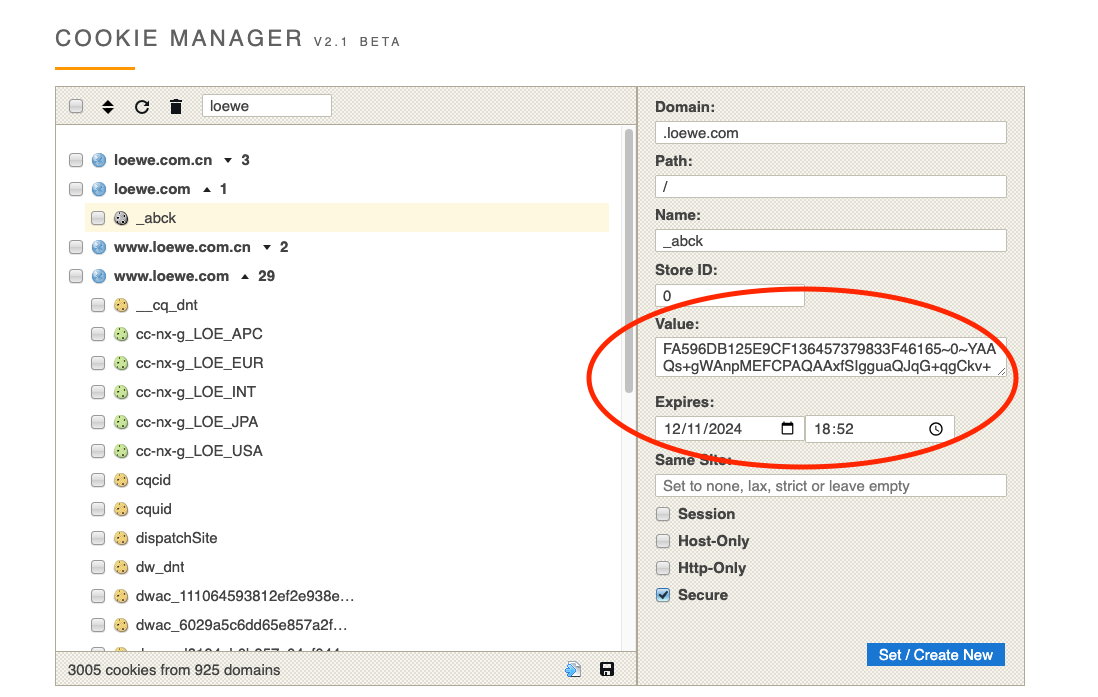Screen dimensions: 1098x697
Task: Check the loewe.com.cn domain checkbox
Action: (76, 160)
